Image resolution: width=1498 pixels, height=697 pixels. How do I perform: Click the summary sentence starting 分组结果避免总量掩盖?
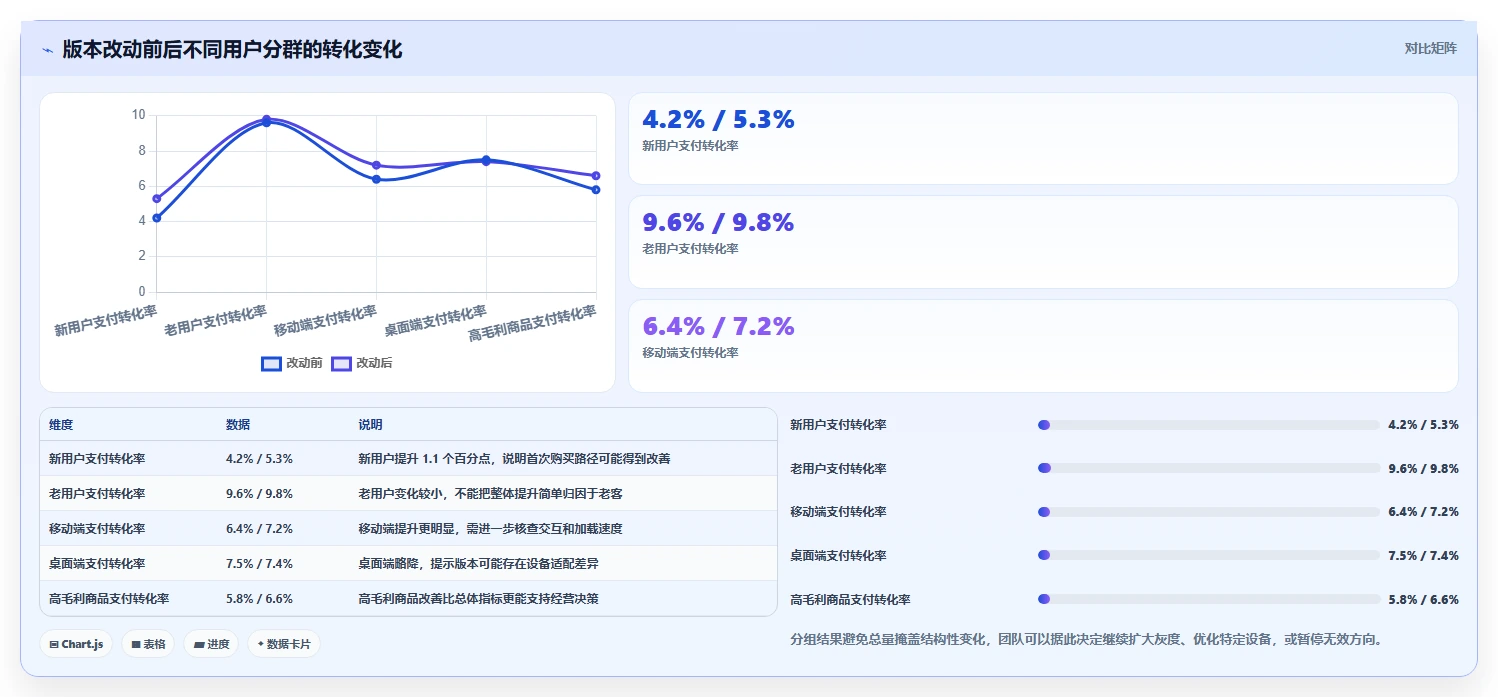pos(1086,639)
